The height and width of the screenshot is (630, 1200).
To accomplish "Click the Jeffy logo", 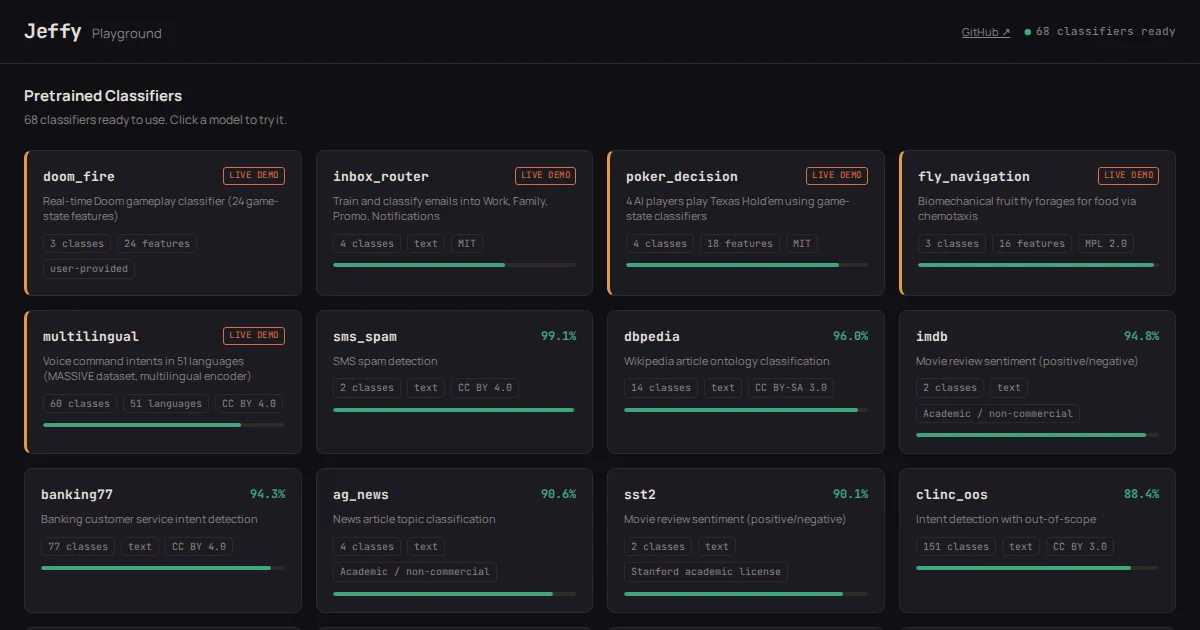I will pos(53,31).
